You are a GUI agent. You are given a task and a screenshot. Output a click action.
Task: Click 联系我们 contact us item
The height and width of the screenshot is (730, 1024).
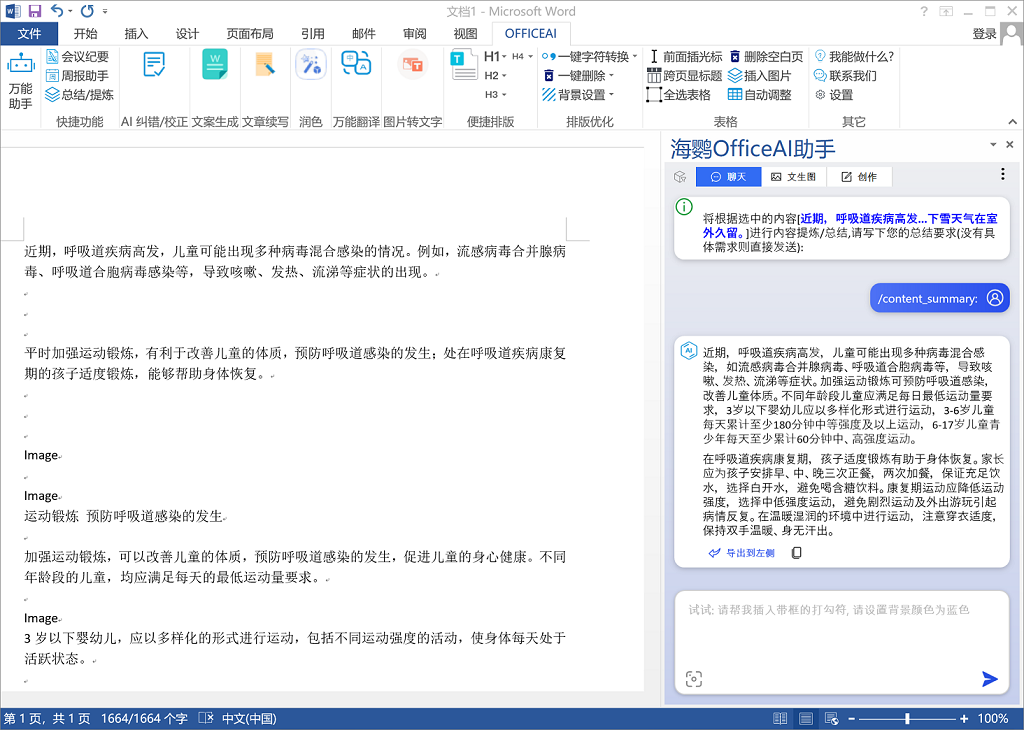(846, 76)
